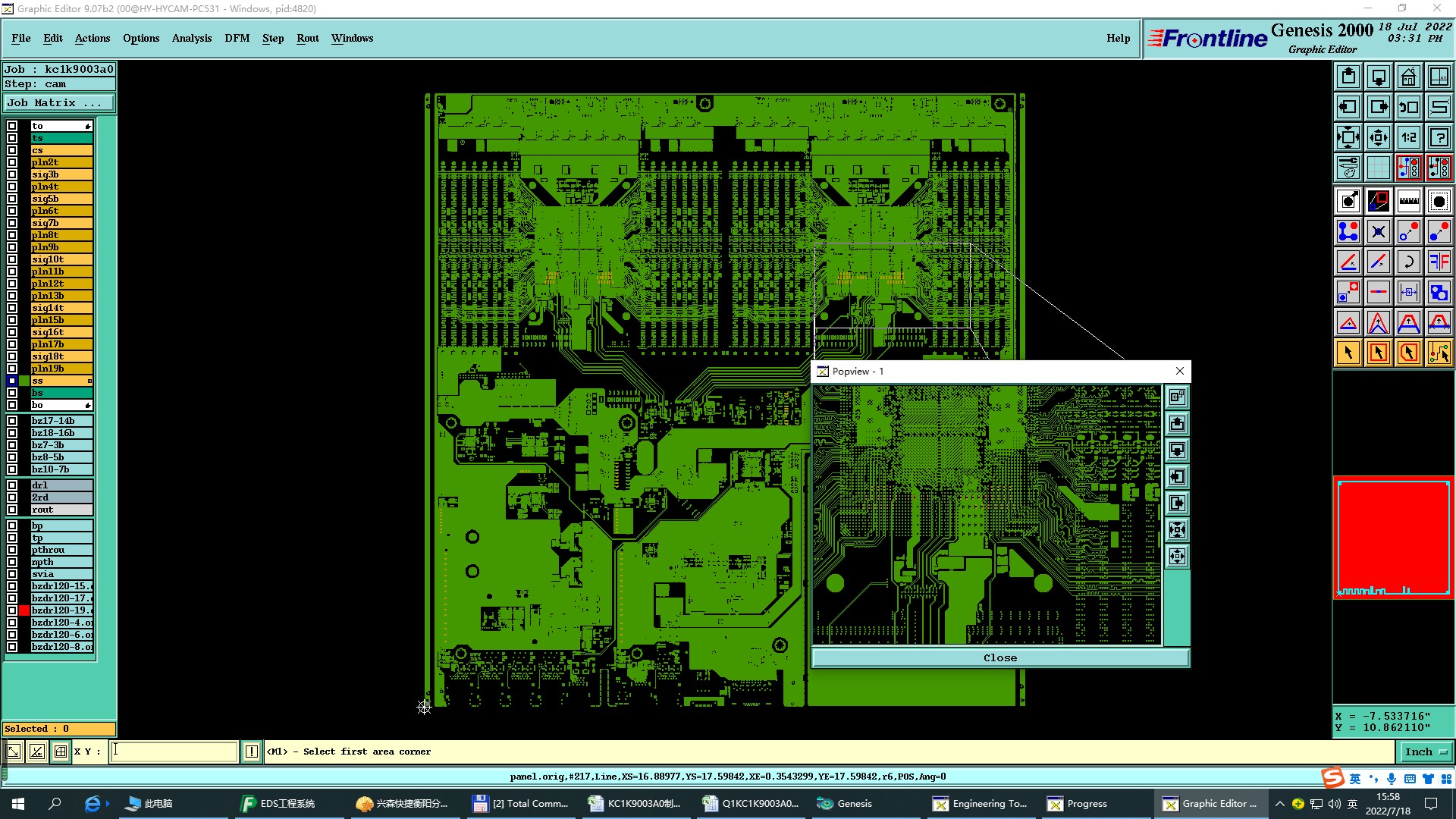The height and width of the screenshot is (819, 1456).
Task: Click the net selection arrow tool
Action: pyautogui.click(x=1439, y=353)
